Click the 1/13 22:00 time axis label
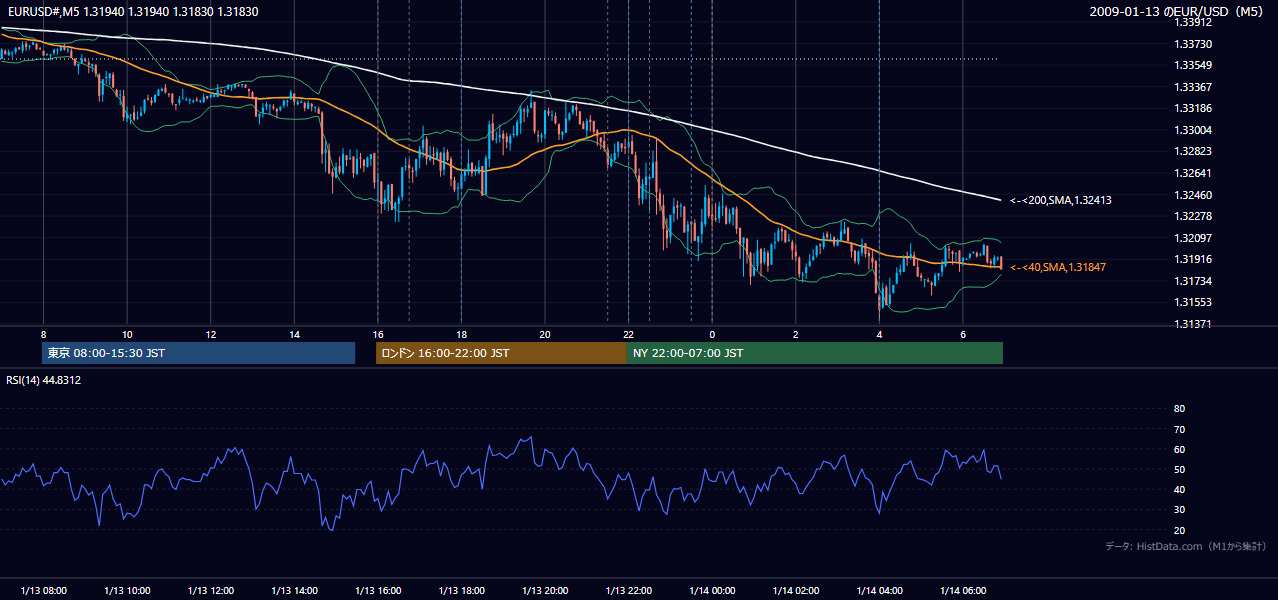This screenshot has height=600, width=1278. pos(628,591)
